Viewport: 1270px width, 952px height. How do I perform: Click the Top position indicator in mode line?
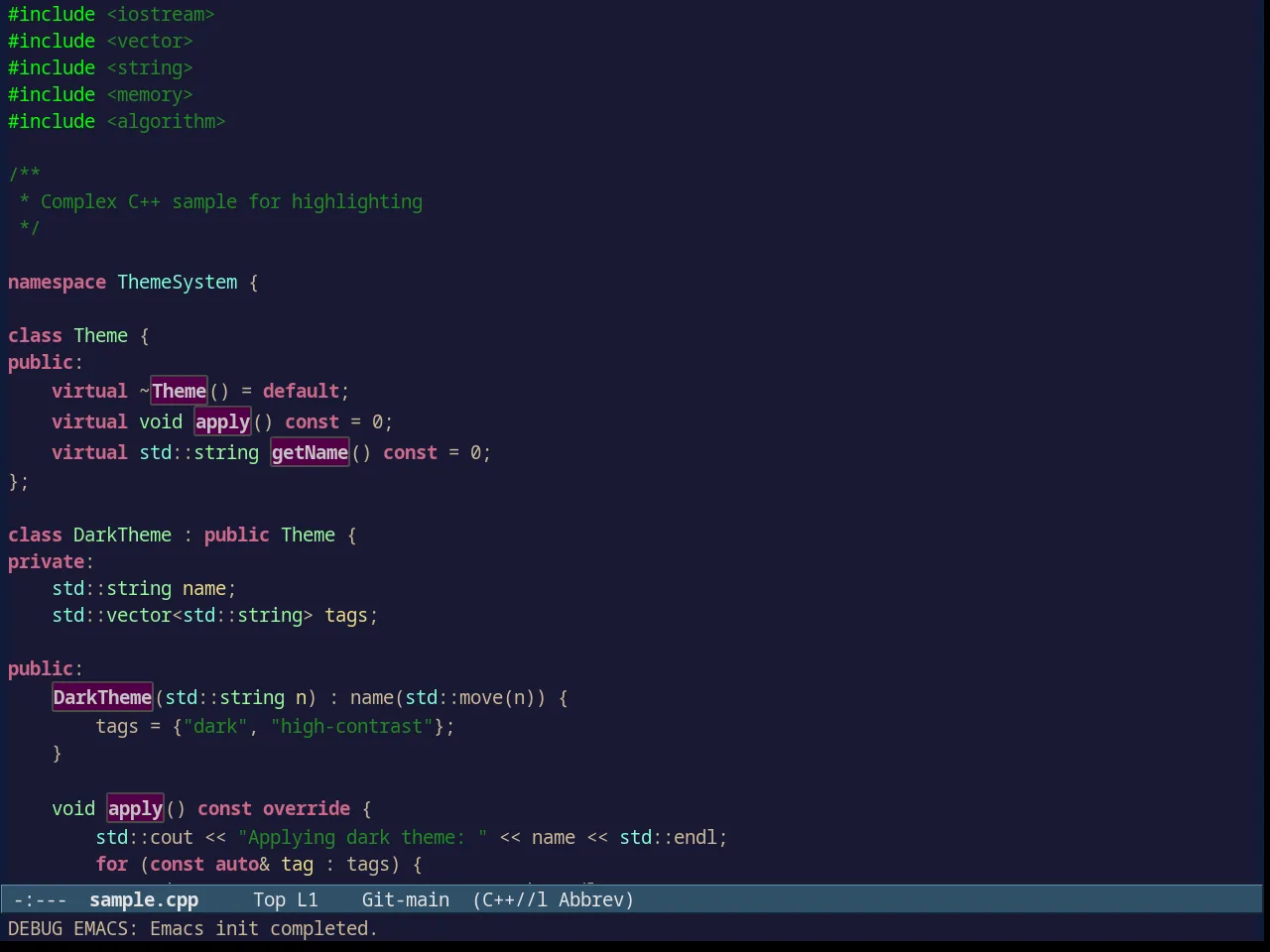pyautogui.click(x=269, y=899)
